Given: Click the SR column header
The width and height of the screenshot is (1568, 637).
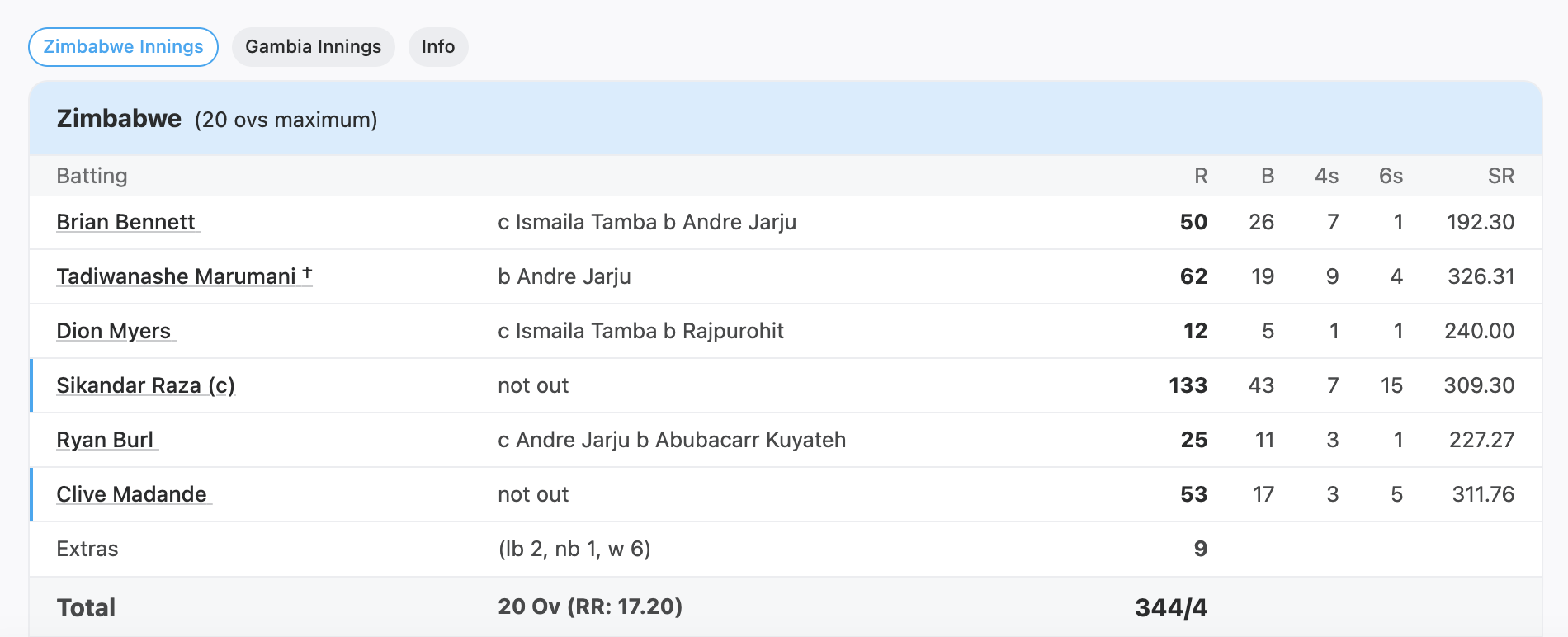Looking at the screenshot, I should (x=1500, y=176).
